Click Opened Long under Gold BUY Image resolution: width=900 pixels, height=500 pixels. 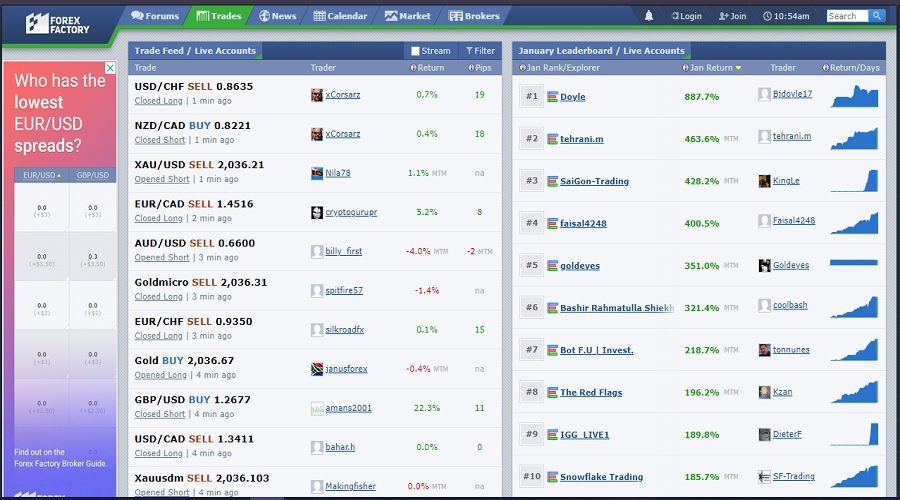pyautogui.click(x=161, y=375)
